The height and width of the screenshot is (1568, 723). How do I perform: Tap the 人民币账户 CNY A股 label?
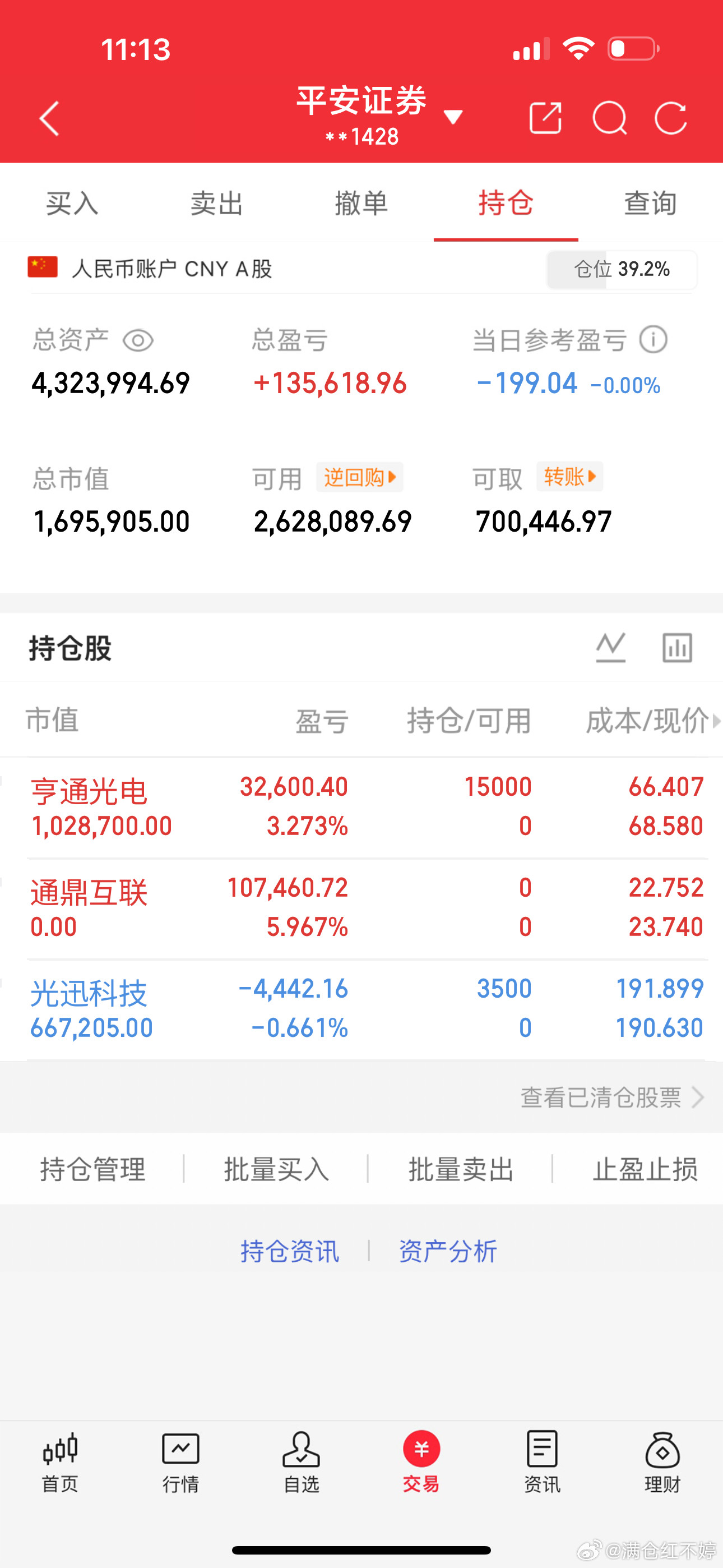click(172, 269)
